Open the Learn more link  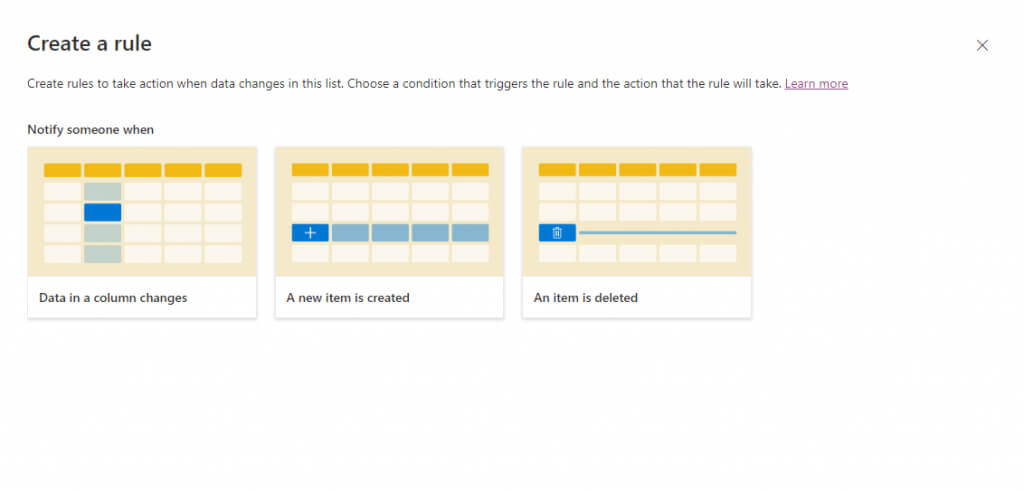pos(816,84)
